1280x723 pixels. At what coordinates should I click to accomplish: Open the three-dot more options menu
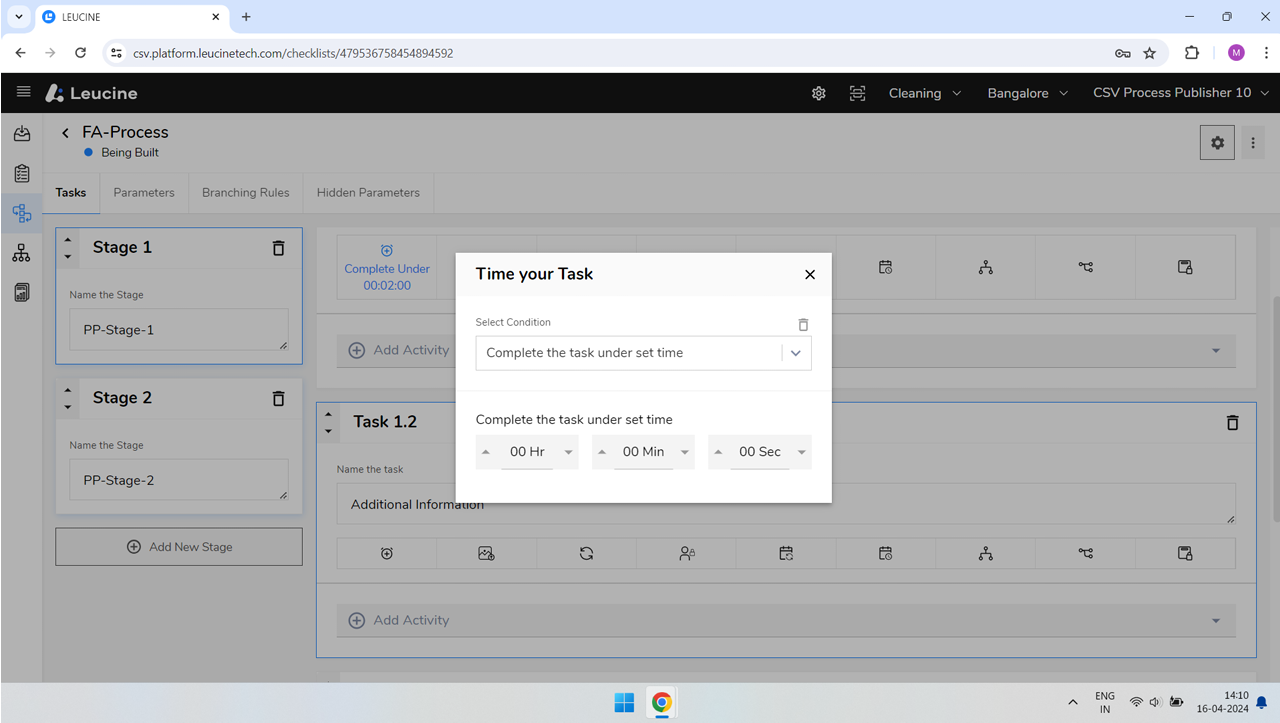coord(1253,143)
